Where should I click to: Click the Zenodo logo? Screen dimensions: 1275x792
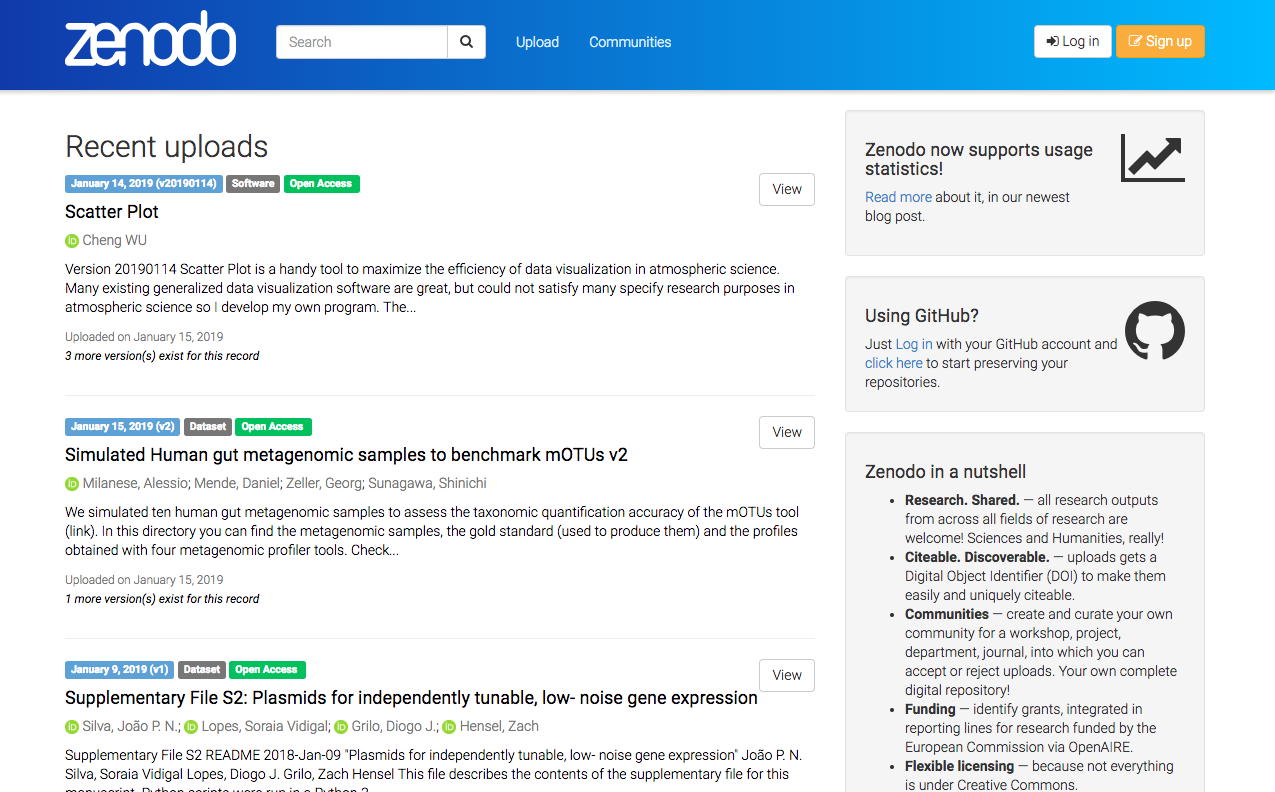click(150, 40)
